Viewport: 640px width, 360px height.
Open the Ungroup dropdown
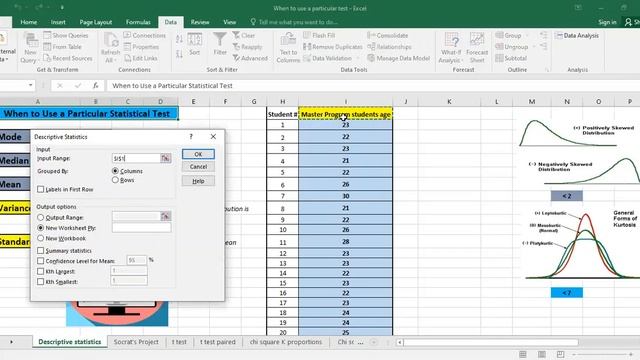click(532, 47)
